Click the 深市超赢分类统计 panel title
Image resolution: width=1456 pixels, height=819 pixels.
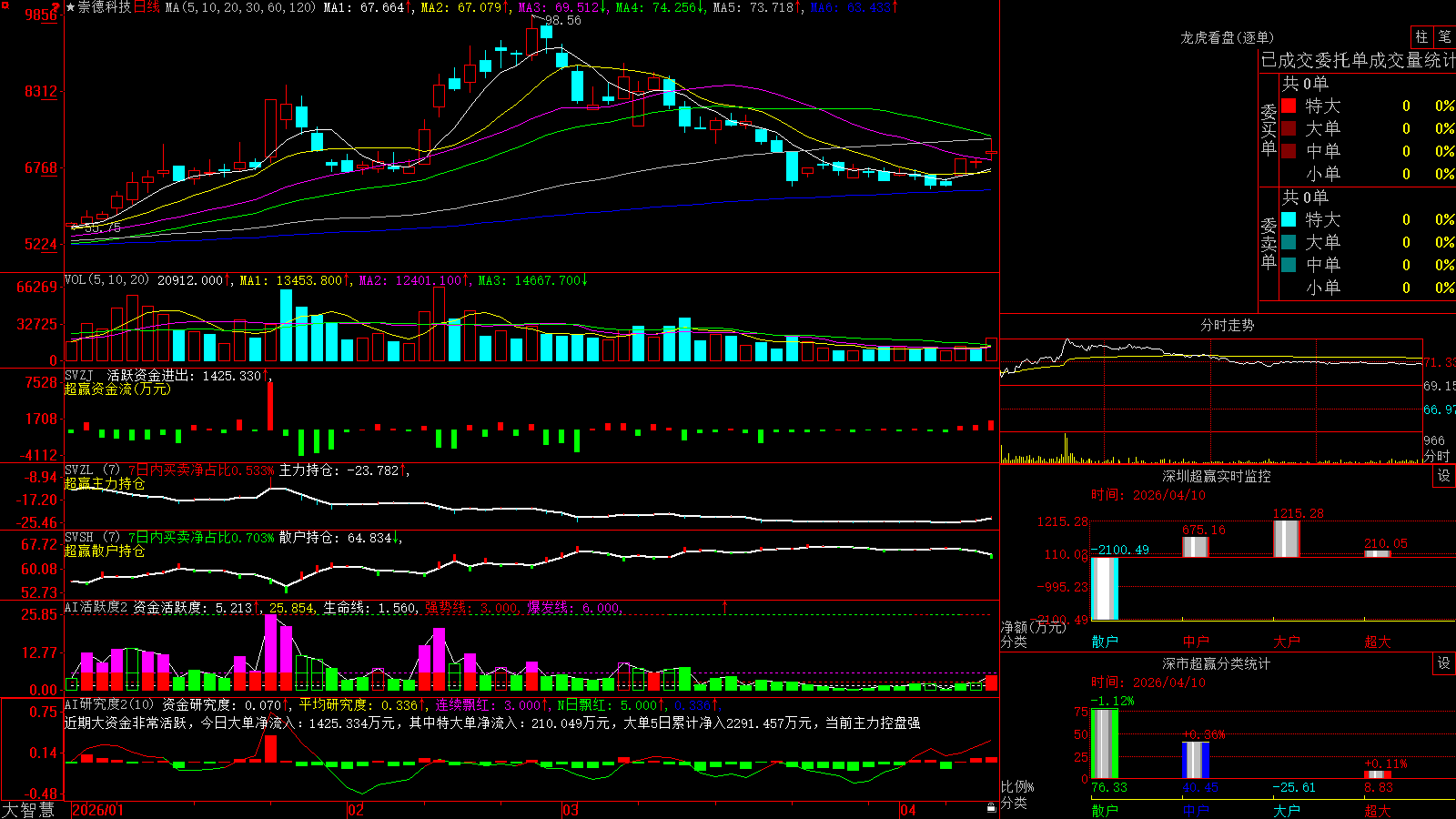1217,663
